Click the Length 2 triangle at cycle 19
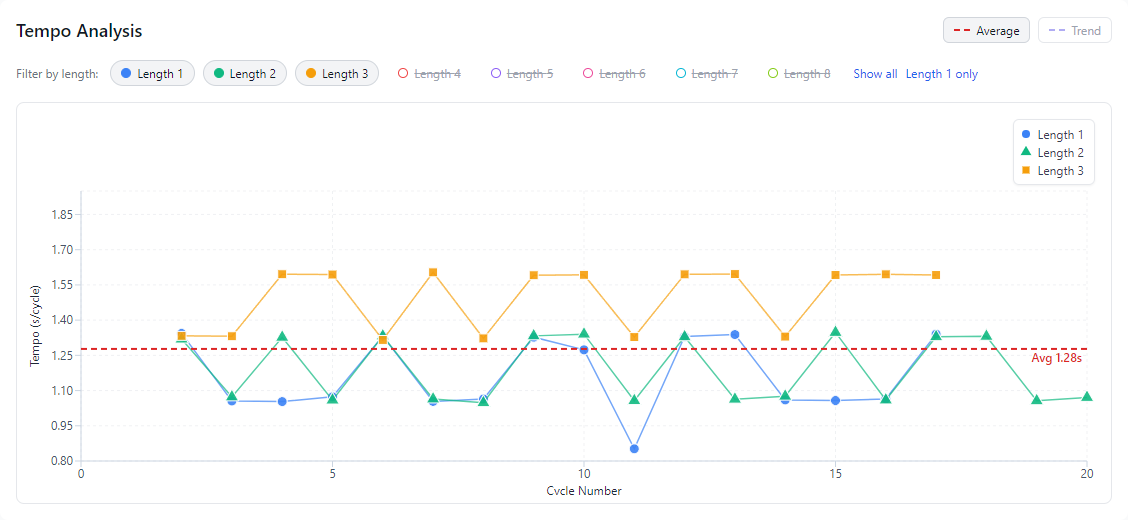This screenshot has width=1128, height=520. pos(1037,400)
